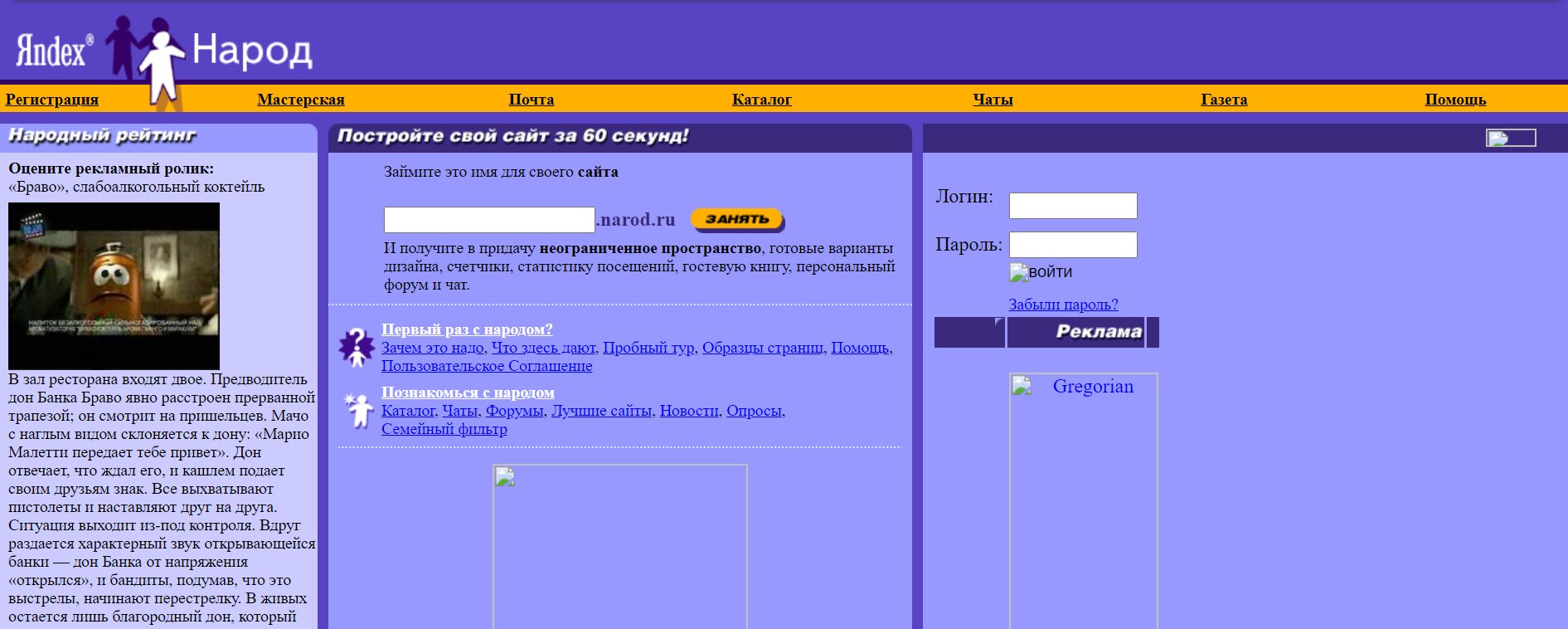Screen dimensions: 1568x629
Task: Open Газета in the navigation bar
Action: click(x=1224, y=100)
